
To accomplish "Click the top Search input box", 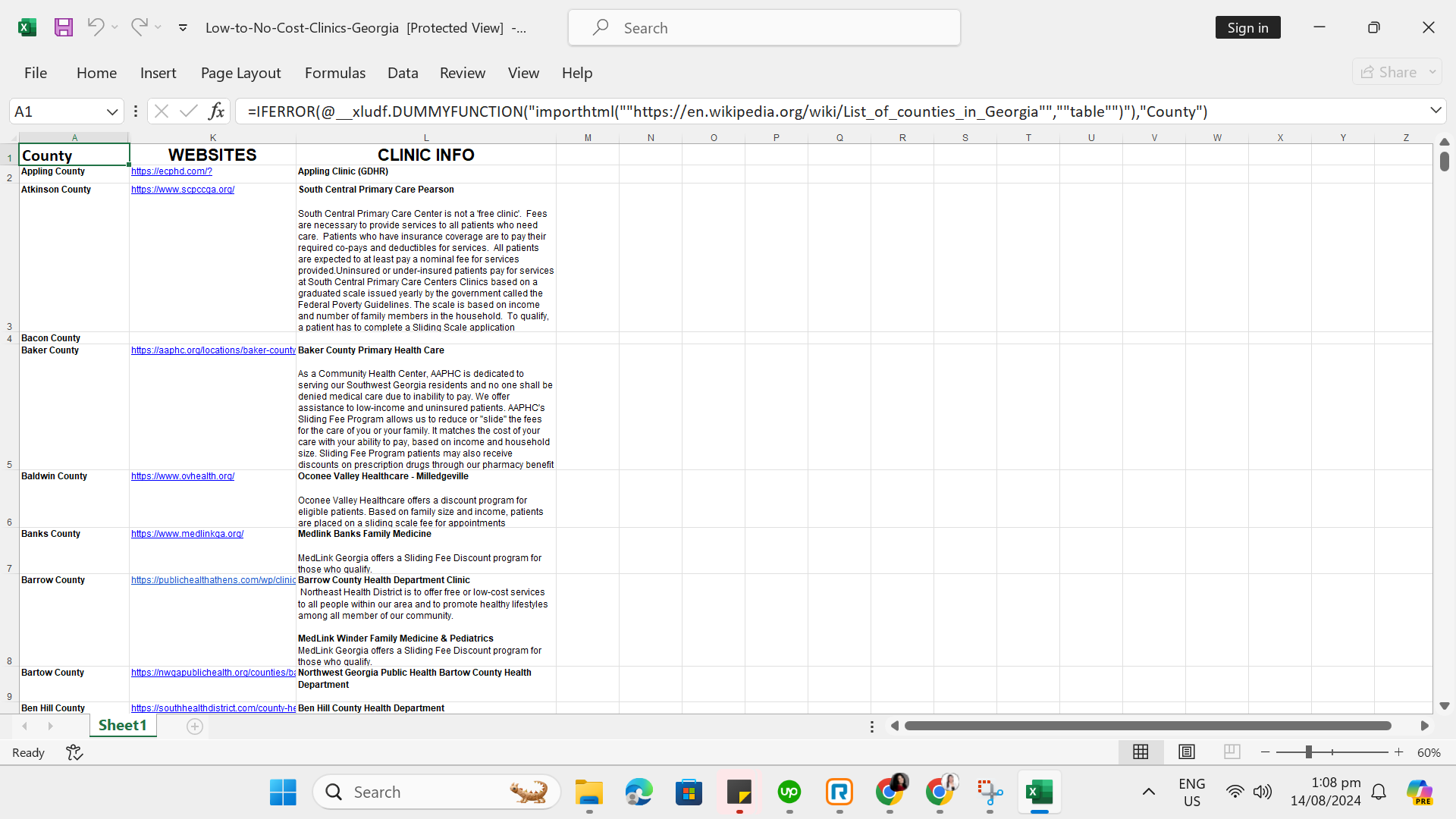I will tap(764, 28).
